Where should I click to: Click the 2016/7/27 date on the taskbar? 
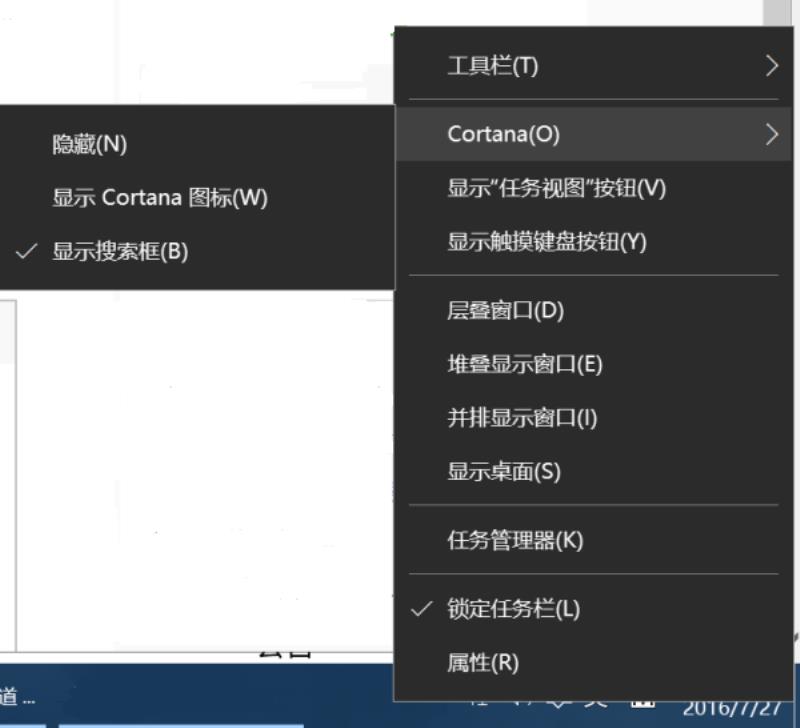[732, 710]
